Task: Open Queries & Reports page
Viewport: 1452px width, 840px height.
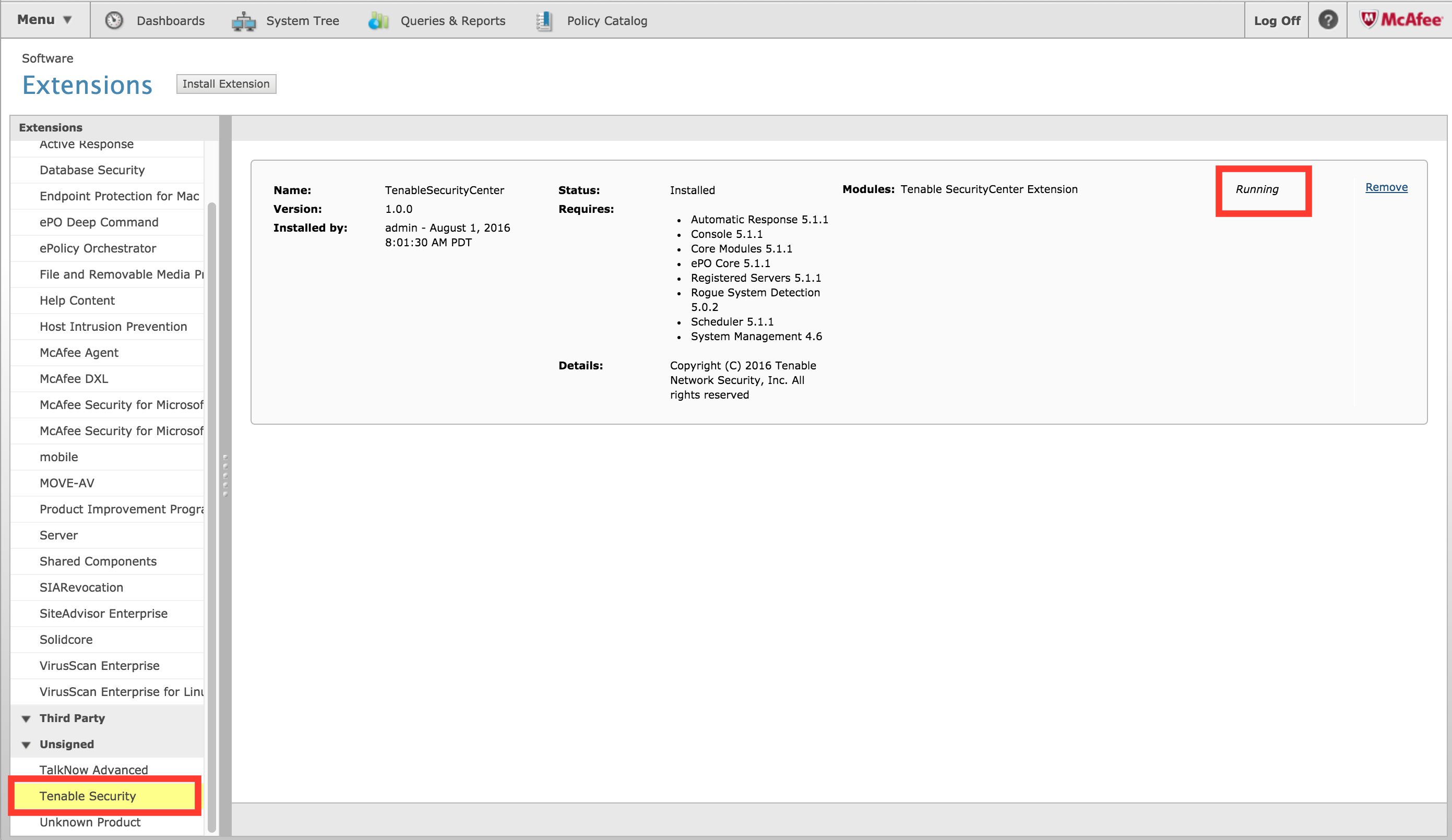Action: [453, 21]
